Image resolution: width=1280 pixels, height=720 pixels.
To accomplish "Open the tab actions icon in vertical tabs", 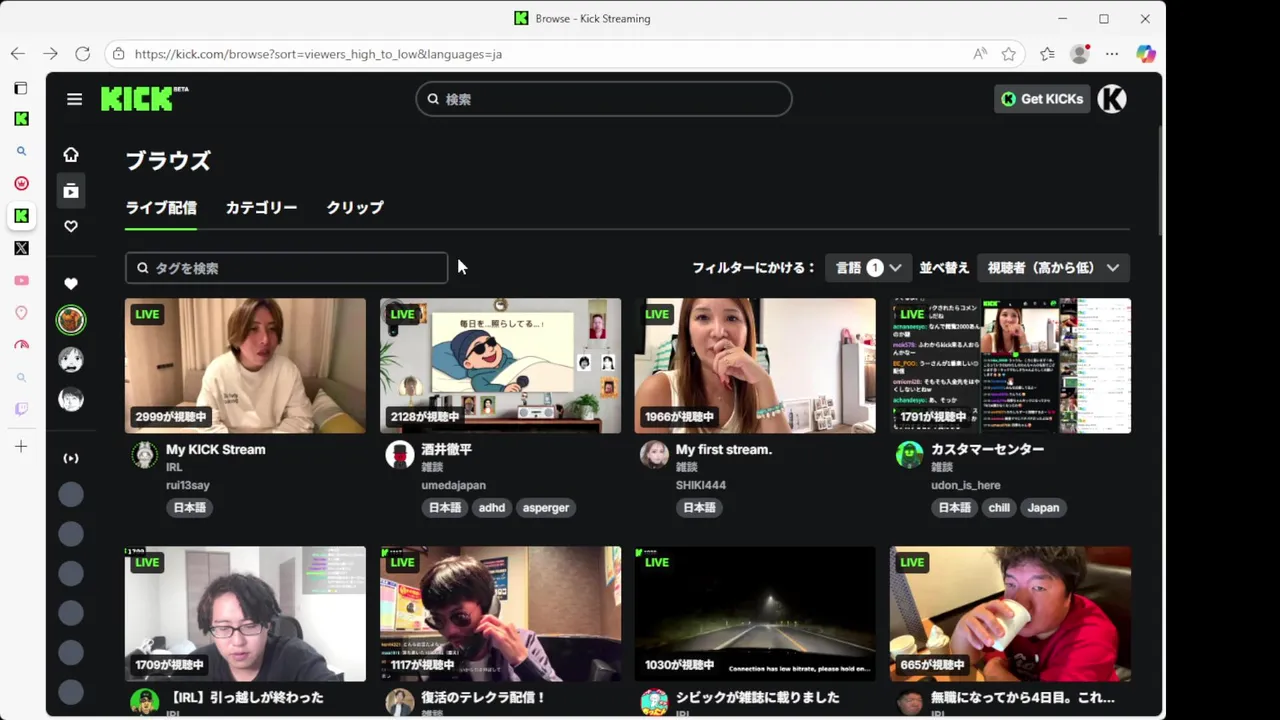I will 21,88.
